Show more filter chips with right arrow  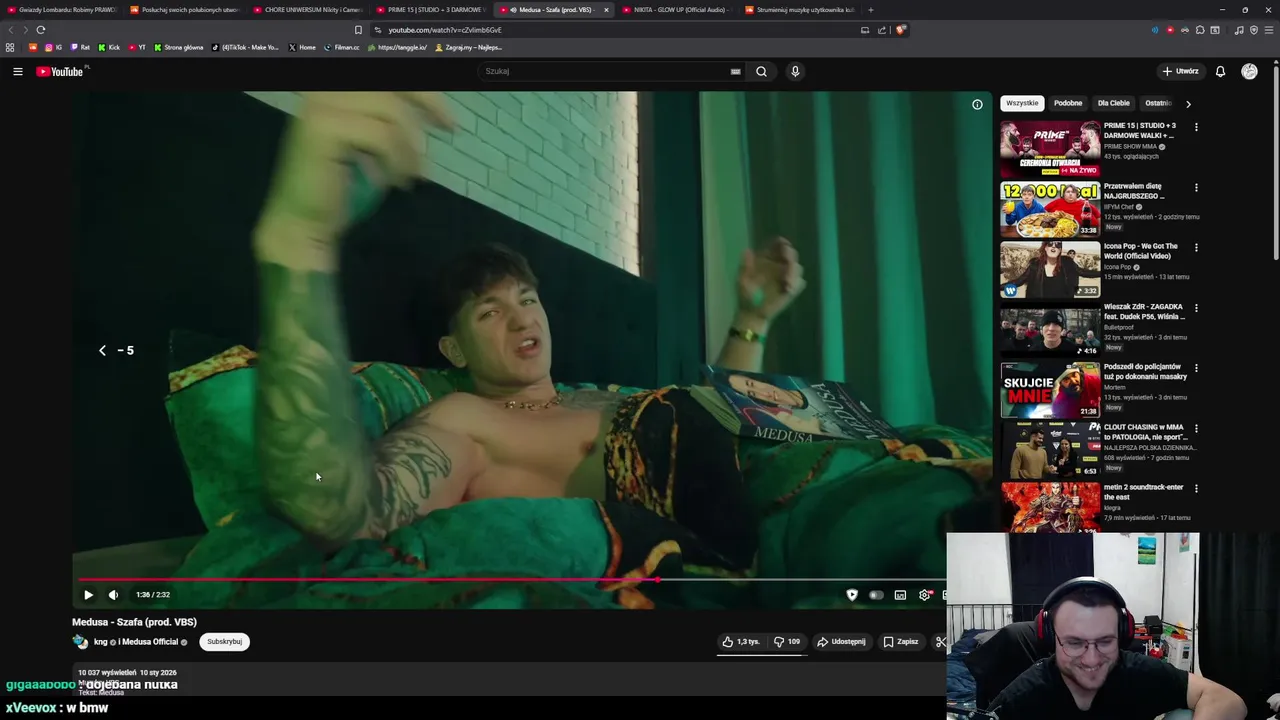[1188, 103]
